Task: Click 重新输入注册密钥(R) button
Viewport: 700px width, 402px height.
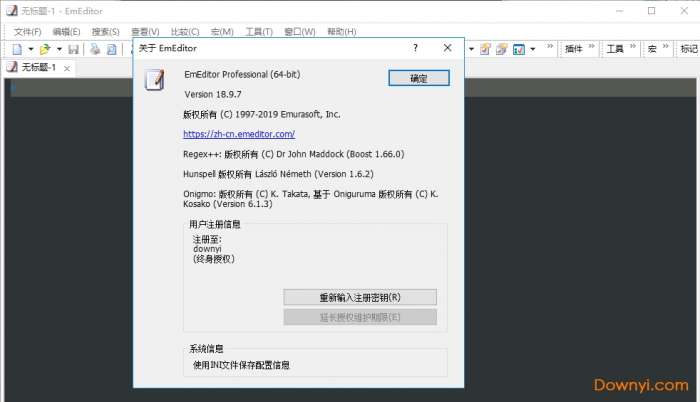Action: click(360, 297)
